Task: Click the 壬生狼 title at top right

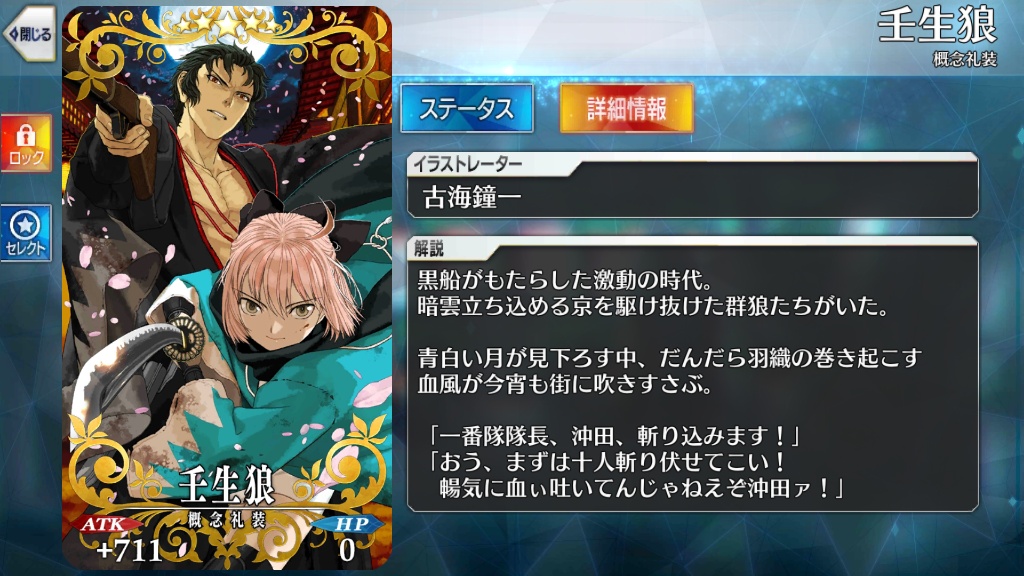Action: coord(937,26)
